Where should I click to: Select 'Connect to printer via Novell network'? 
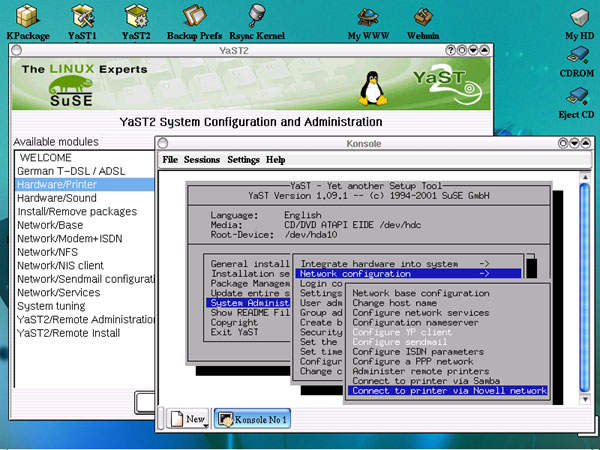pos(448,391)
